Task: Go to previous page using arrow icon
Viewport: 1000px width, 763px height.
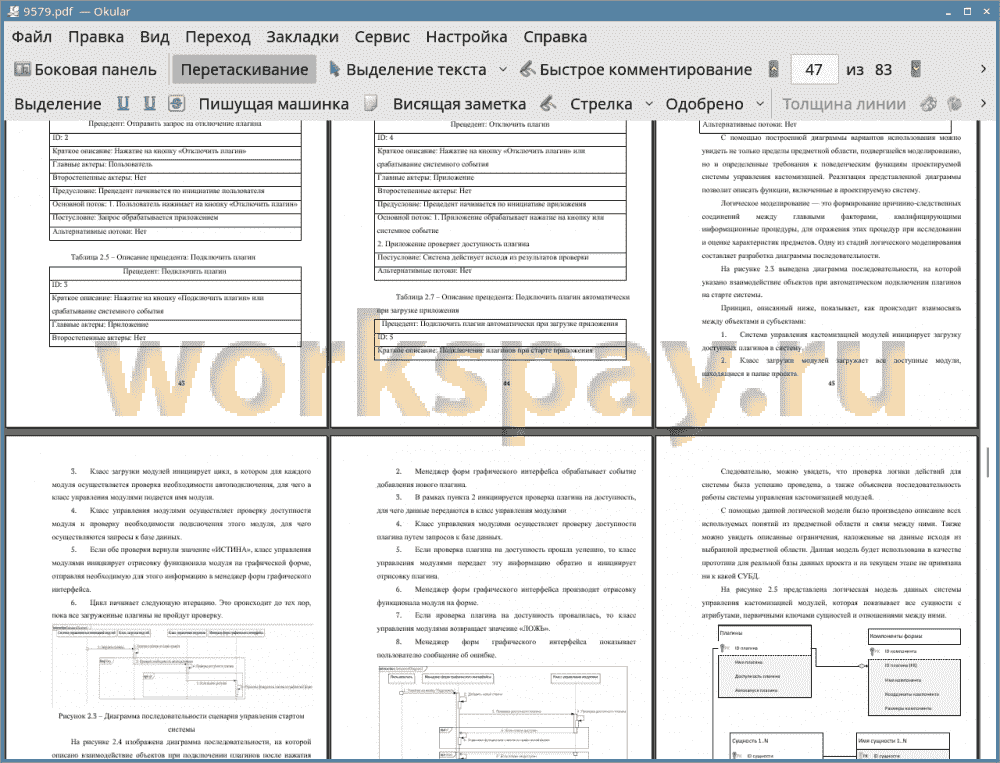Action: [x=774, y=69]
